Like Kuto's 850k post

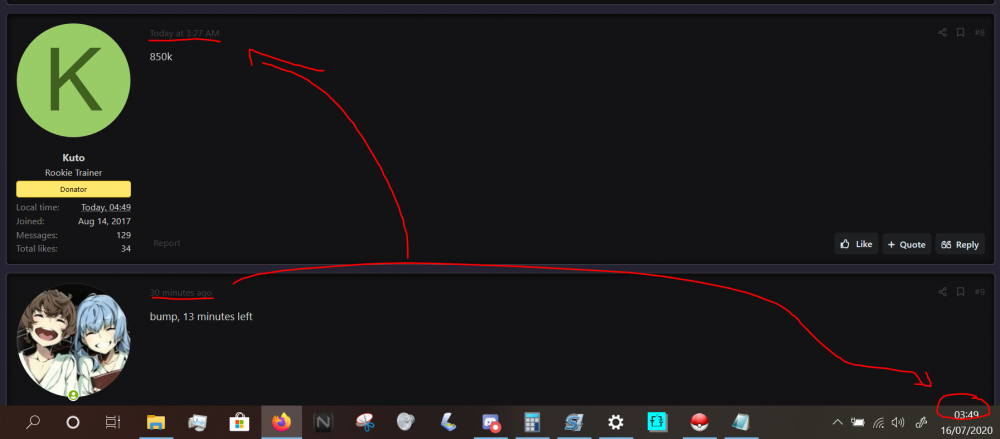pos(856,244)
